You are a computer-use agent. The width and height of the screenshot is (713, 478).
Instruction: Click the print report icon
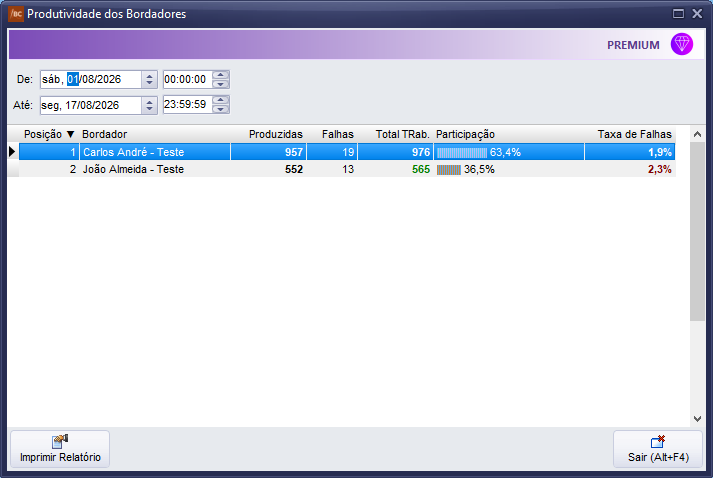pos(60,441)
